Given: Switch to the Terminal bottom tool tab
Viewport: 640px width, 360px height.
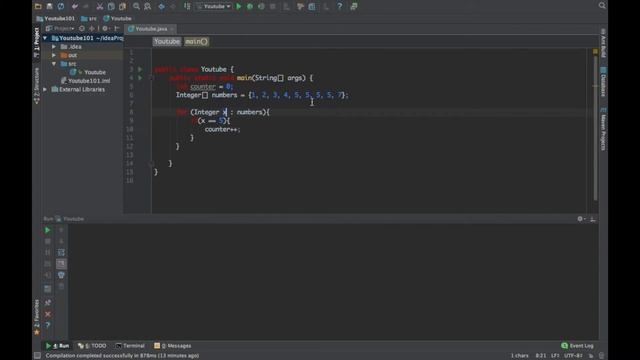Looking at the screenshot, I should [x=130, y=346].
